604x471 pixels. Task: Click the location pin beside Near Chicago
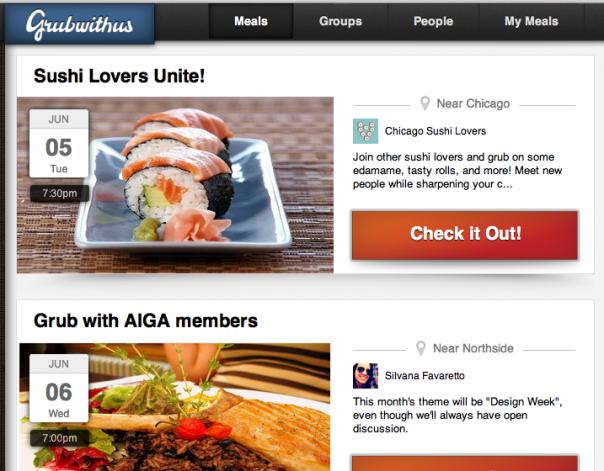(x=424, y=103)
